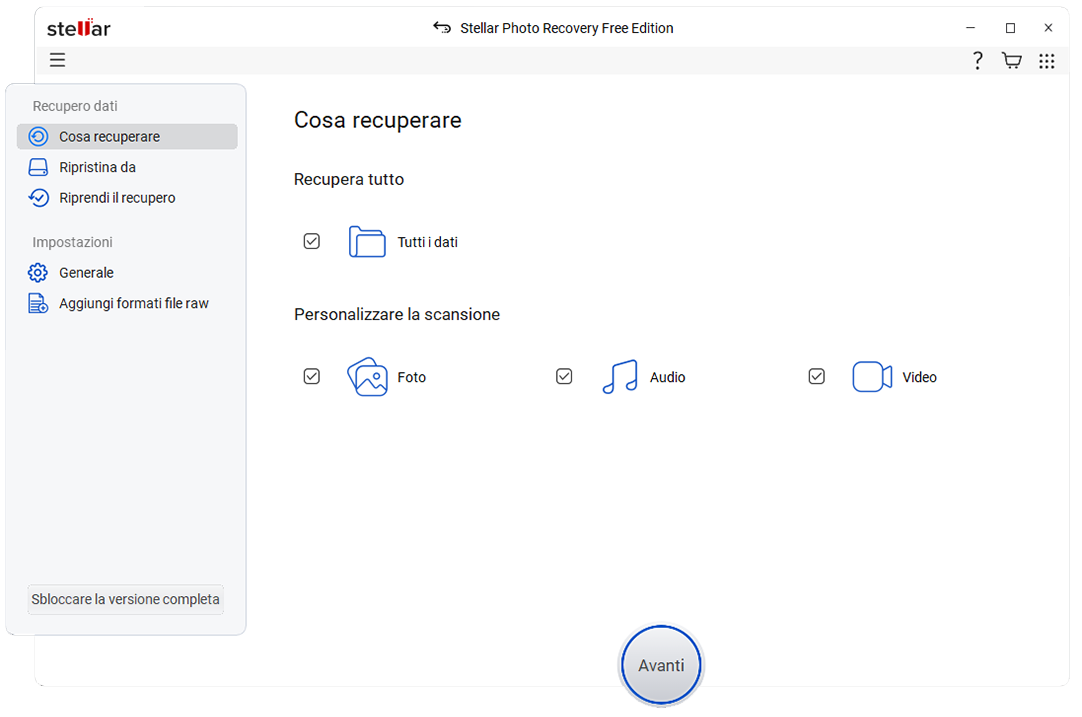Click the Stellar logo
This screenshot has width=1082, height=717.
79,28
